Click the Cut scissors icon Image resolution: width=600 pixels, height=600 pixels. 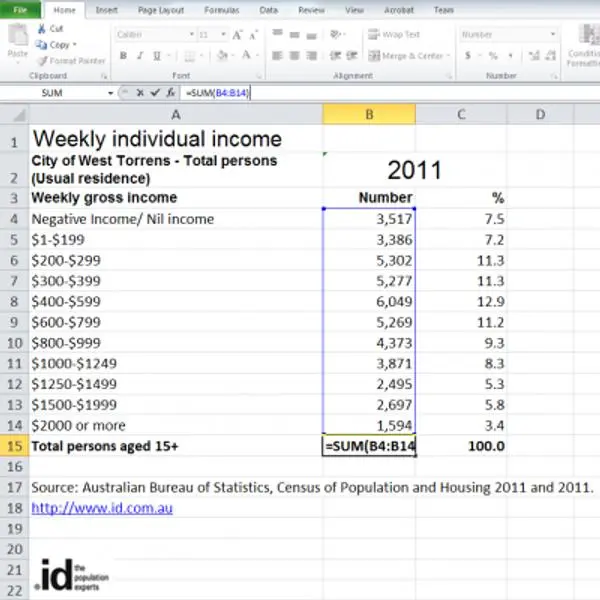(x=41, y=29)
